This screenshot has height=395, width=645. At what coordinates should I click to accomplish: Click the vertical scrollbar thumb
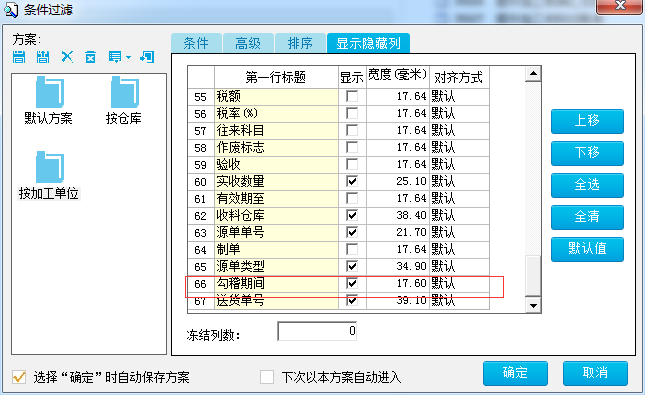[x=533, y=275]
